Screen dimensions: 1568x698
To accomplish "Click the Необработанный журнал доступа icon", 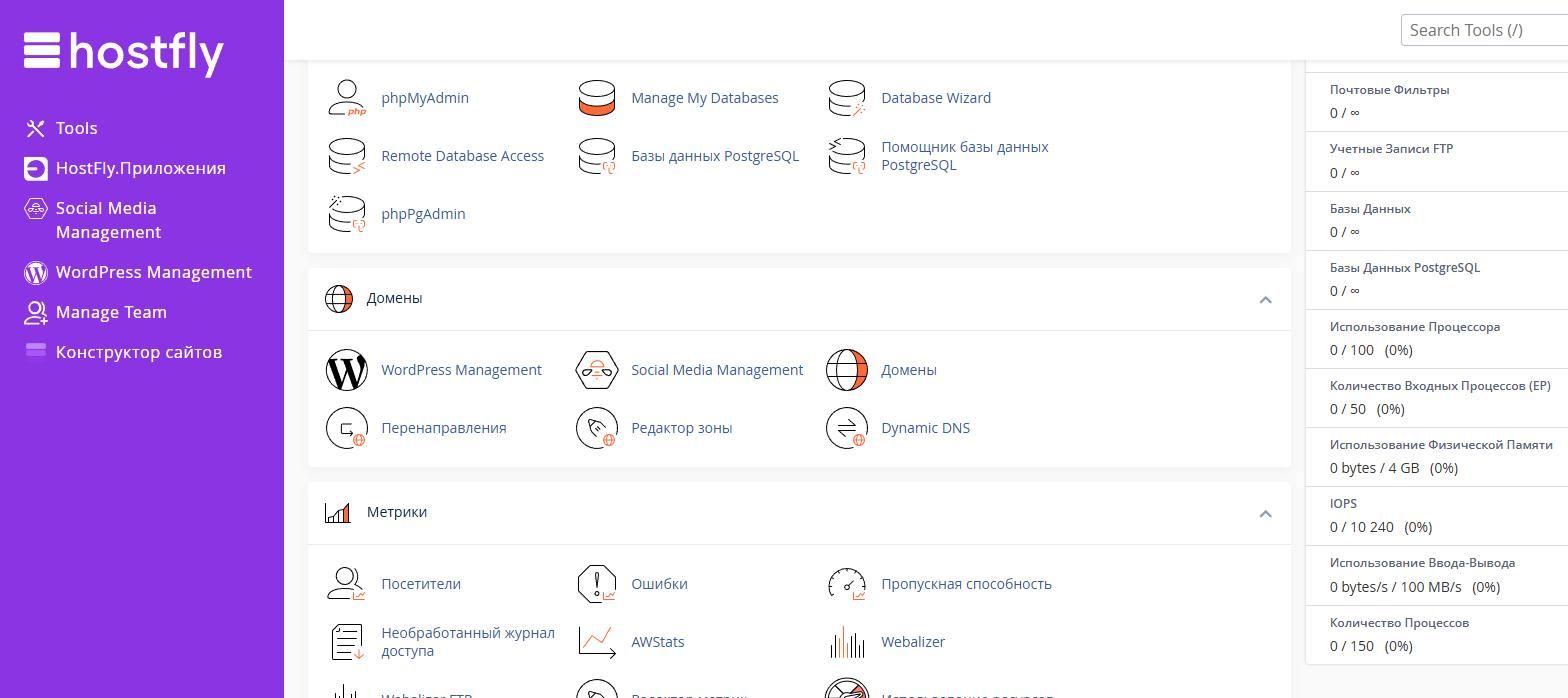I will (347, 642).
